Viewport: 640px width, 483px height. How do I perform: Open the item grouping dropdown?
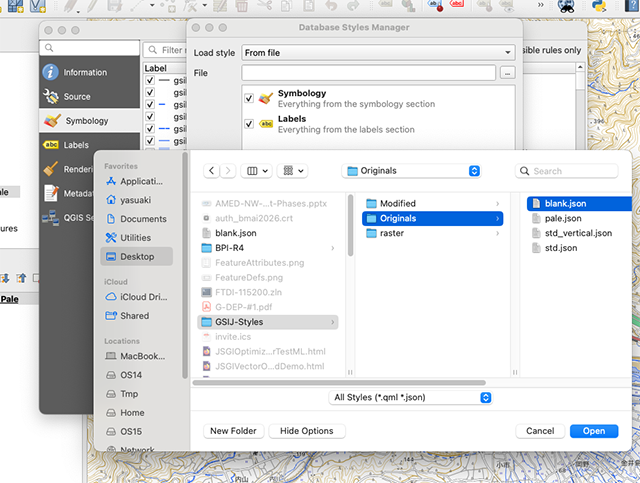pos(293,171)
